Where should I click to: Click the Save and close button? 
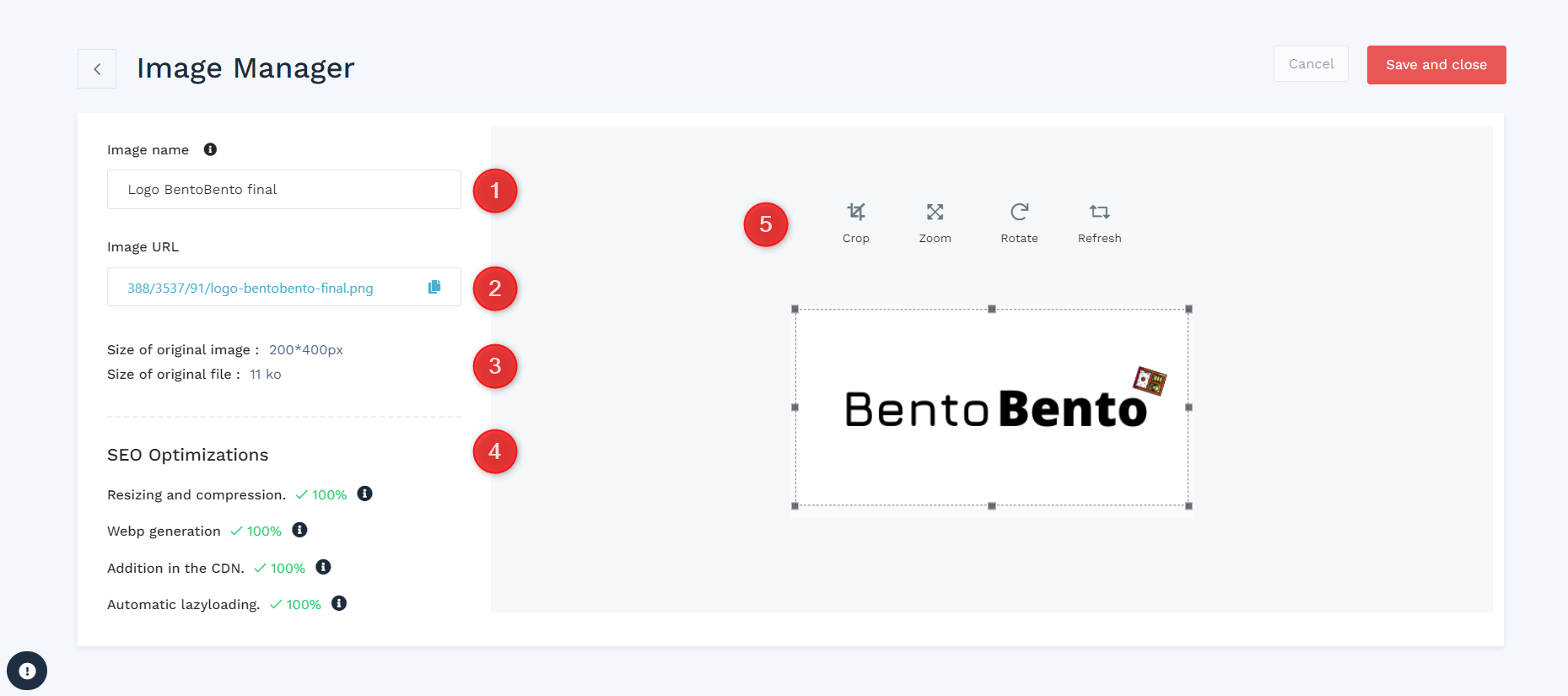click(1436, 65)
